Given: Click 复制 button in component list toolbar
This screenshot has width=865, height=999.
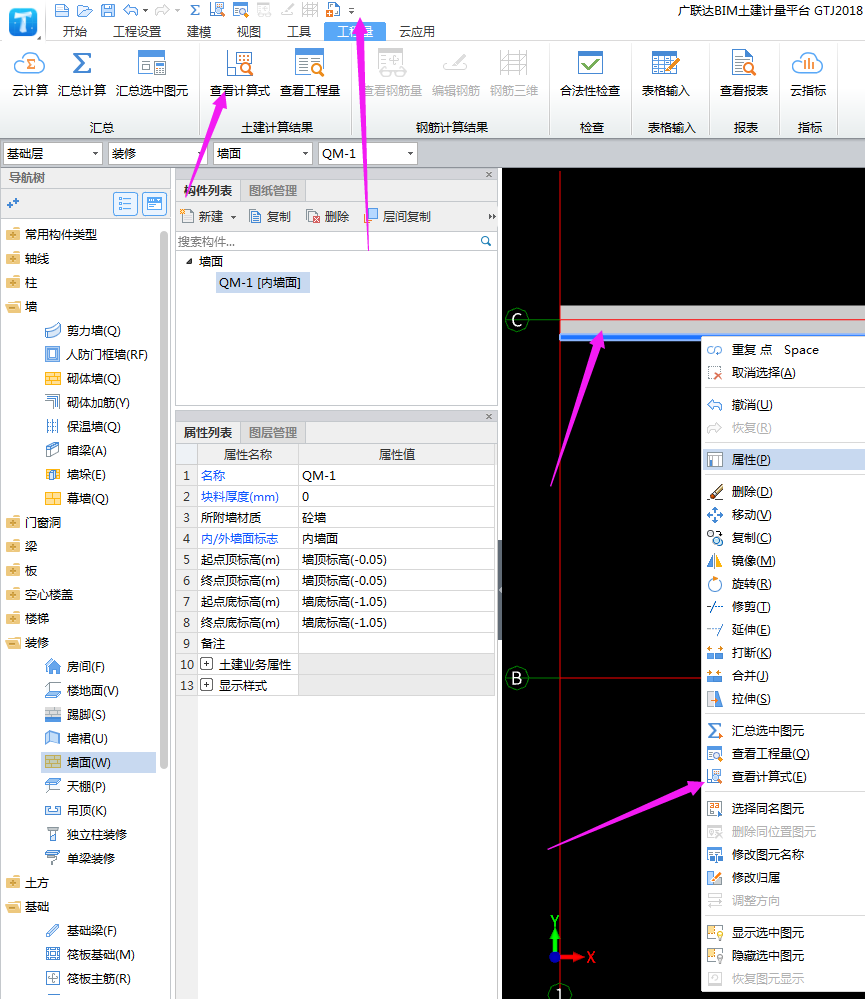Looking at the screenshot, I should coord(270,217).
